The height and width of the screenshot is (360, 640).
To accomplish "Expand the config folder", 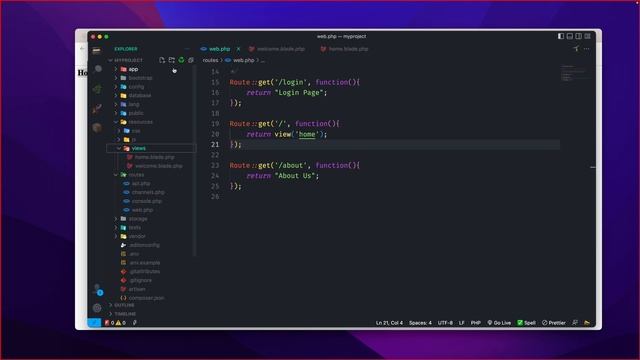I will [136, 87].
